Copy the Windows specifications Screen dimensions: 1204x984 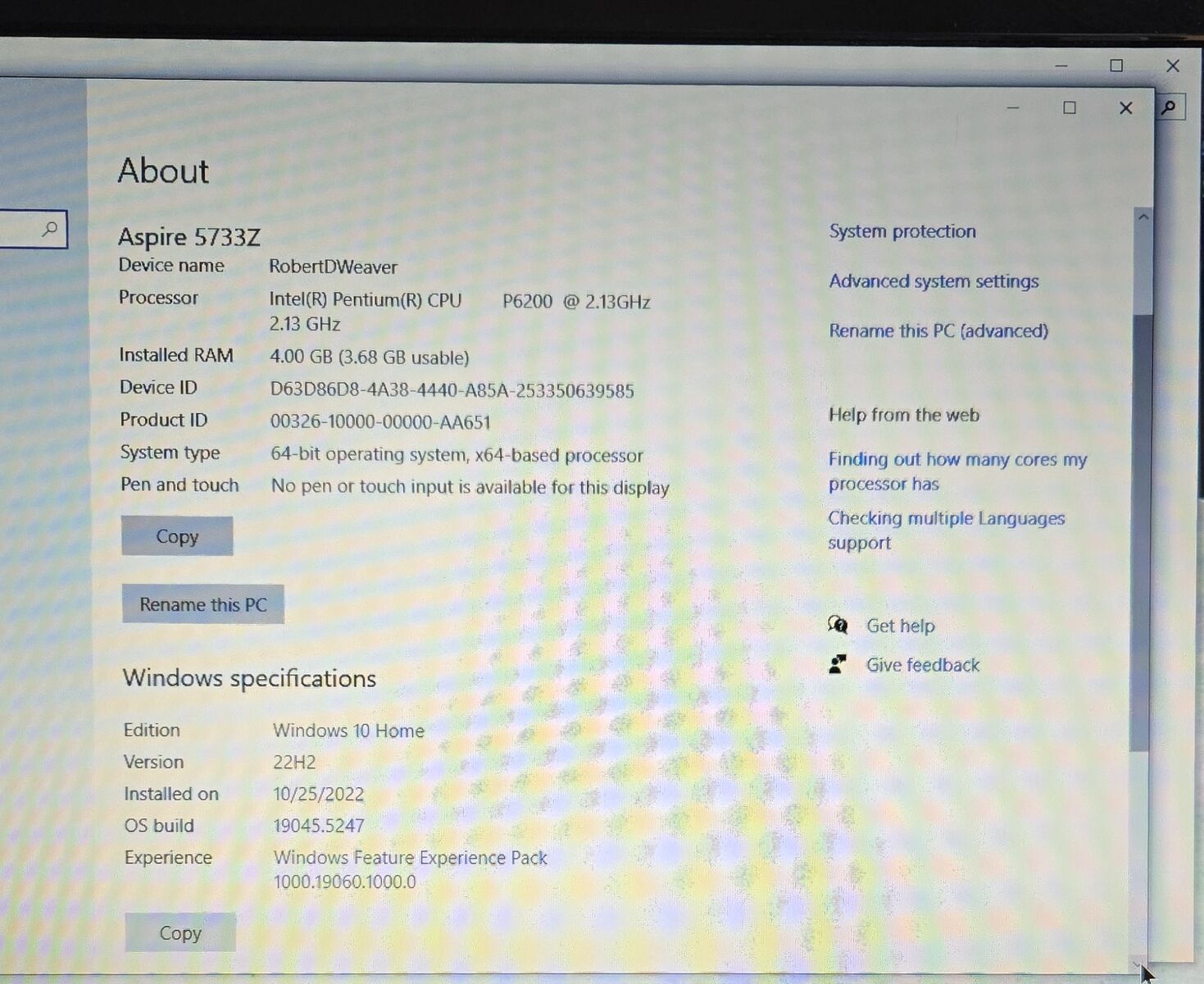coord(180,932)
